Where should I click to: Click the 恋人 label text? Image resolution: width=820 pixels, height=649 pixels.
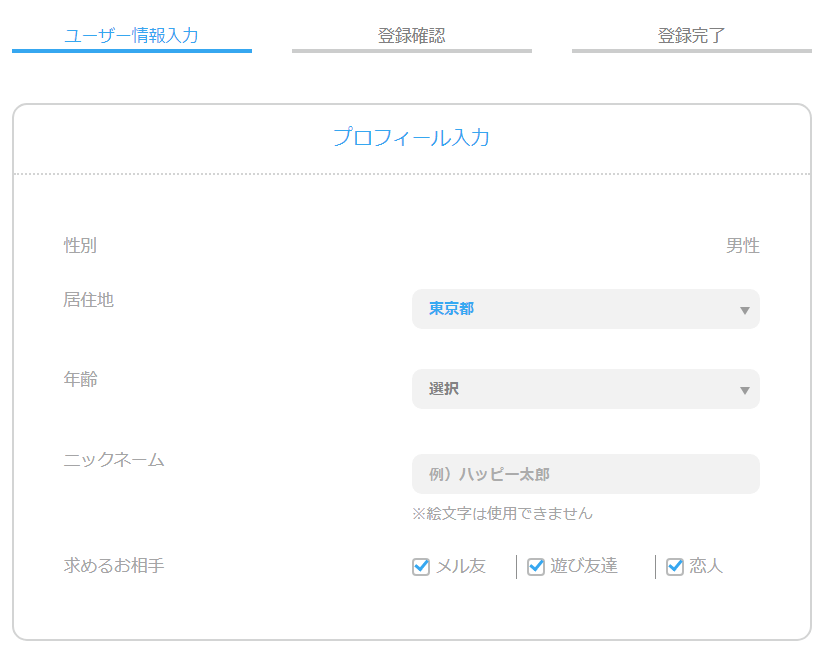(706, 567)
